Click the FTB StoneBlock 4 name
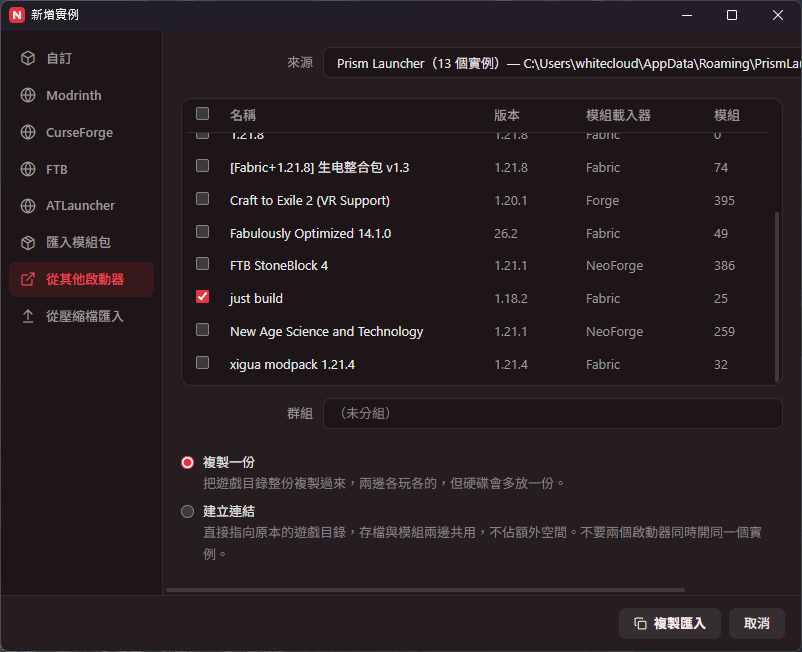The height and width of the screenshot is (652, 802). click(279, 266)
